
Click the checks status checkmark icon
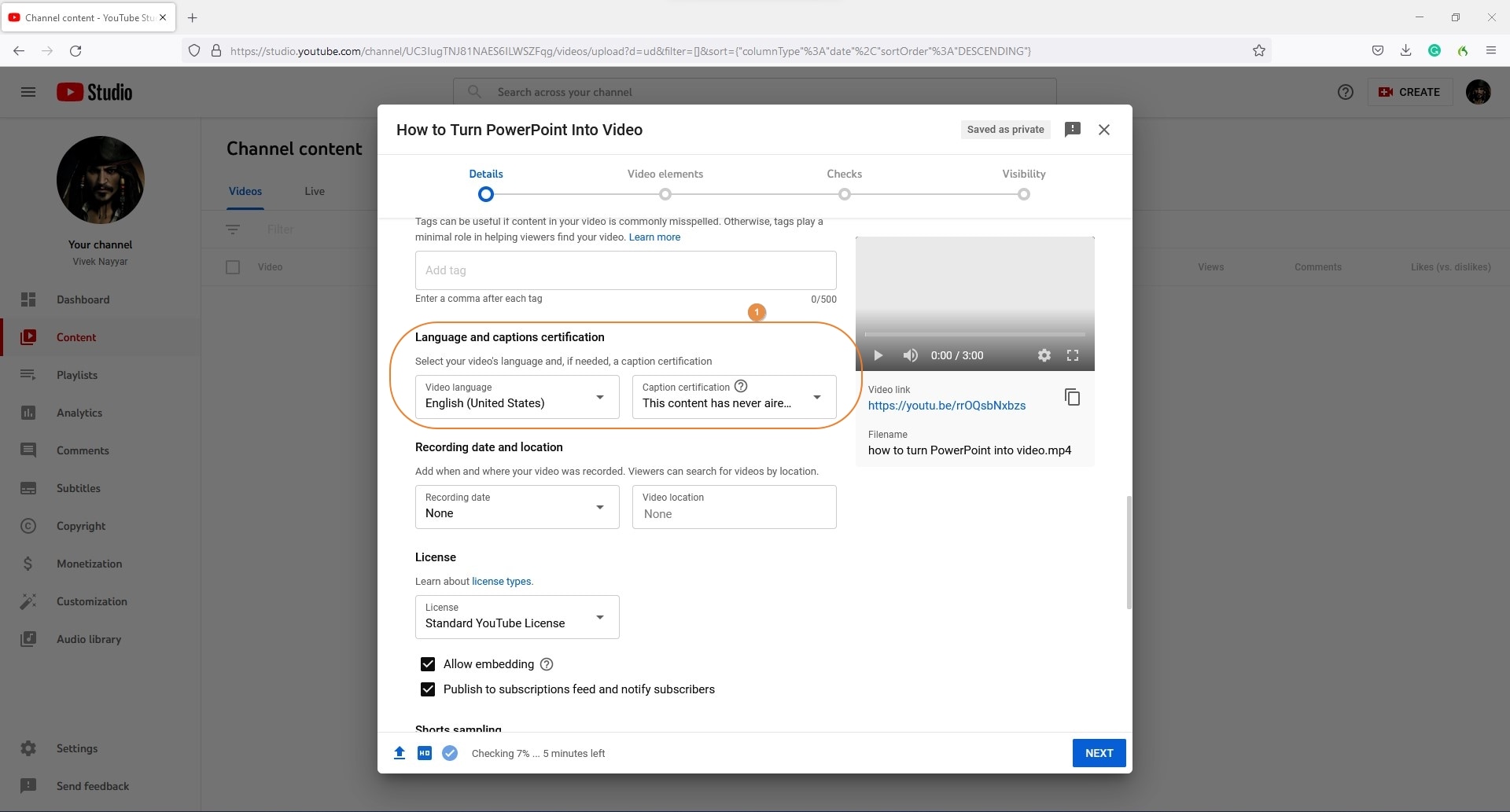click(x=450, y=753)
